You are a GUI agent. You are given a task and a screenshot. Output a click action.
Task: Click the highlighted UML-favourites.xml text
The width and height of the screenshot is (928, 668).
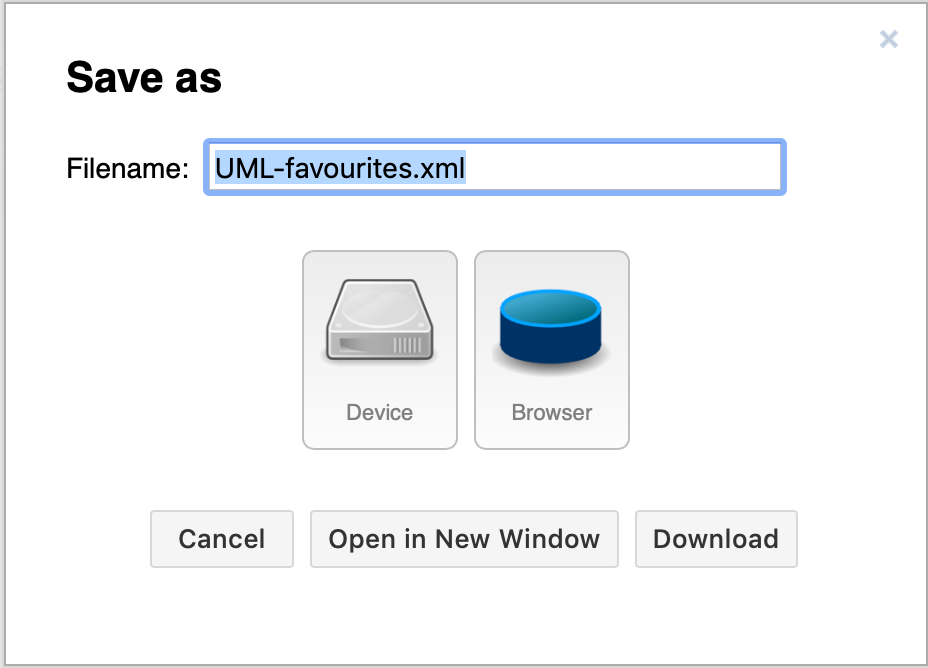(340, 167)
